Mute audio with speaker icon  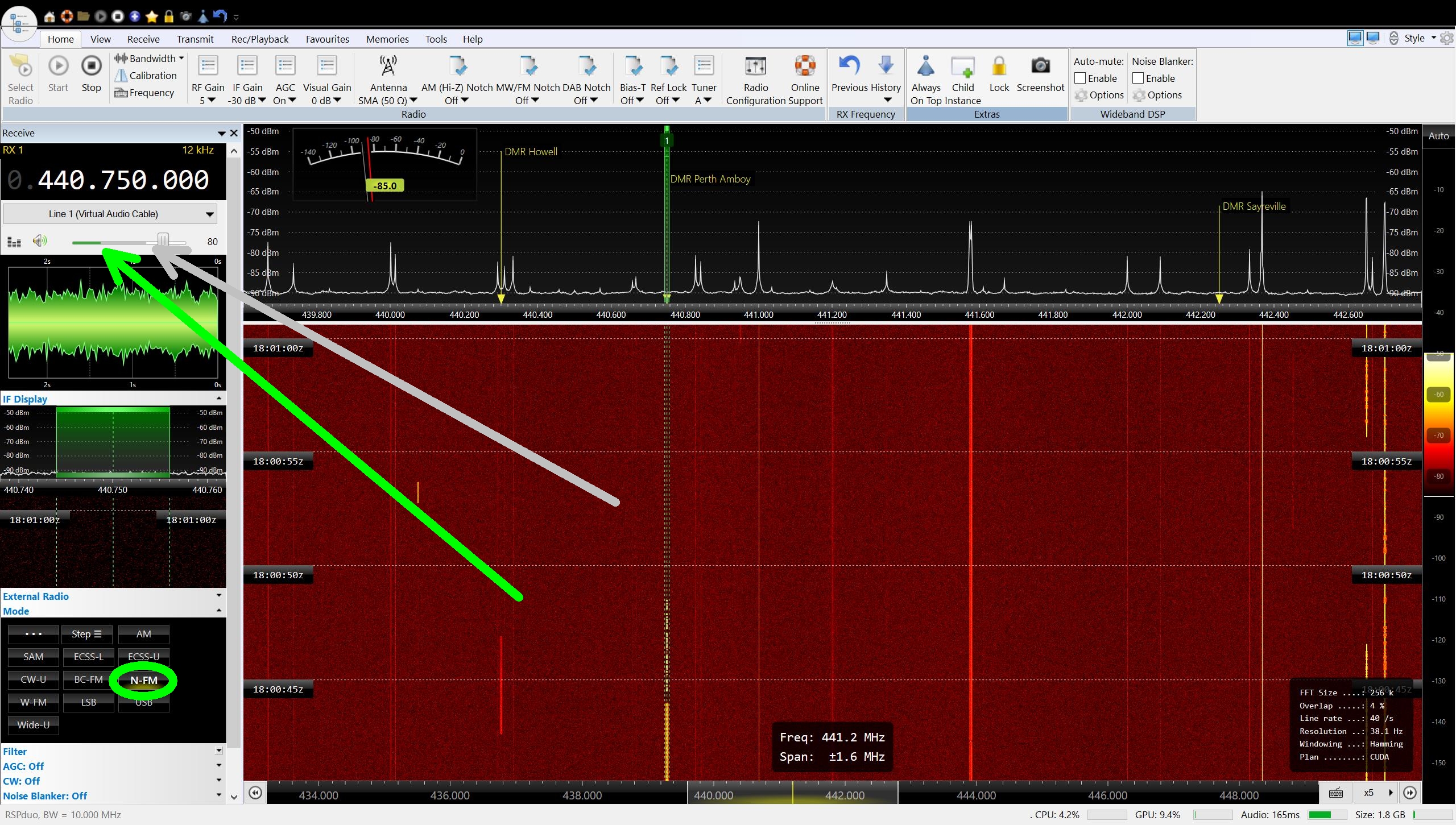pyautogui.click(x=39, y=241)
